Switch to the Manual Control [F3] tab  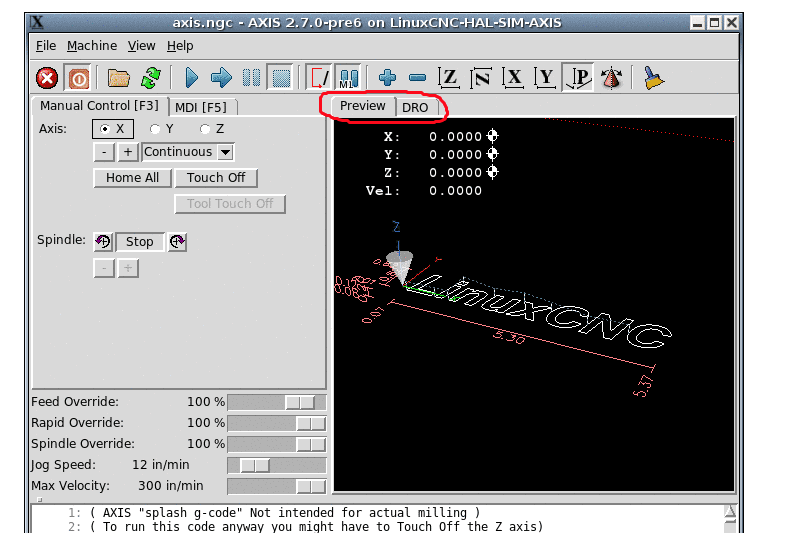pos(99,106)
